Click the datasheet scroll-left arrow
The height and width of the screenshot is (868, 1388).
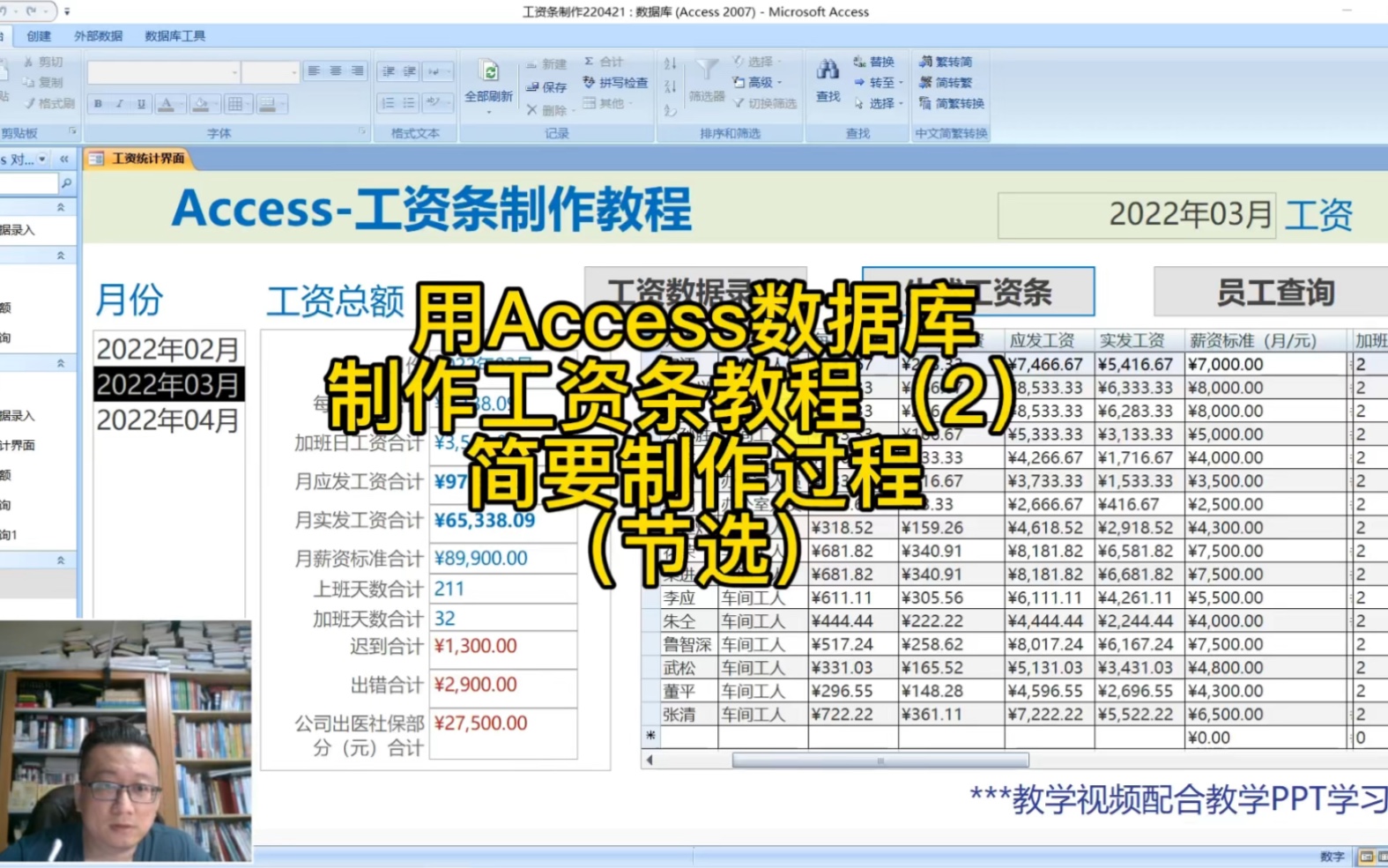coord(650,760)
